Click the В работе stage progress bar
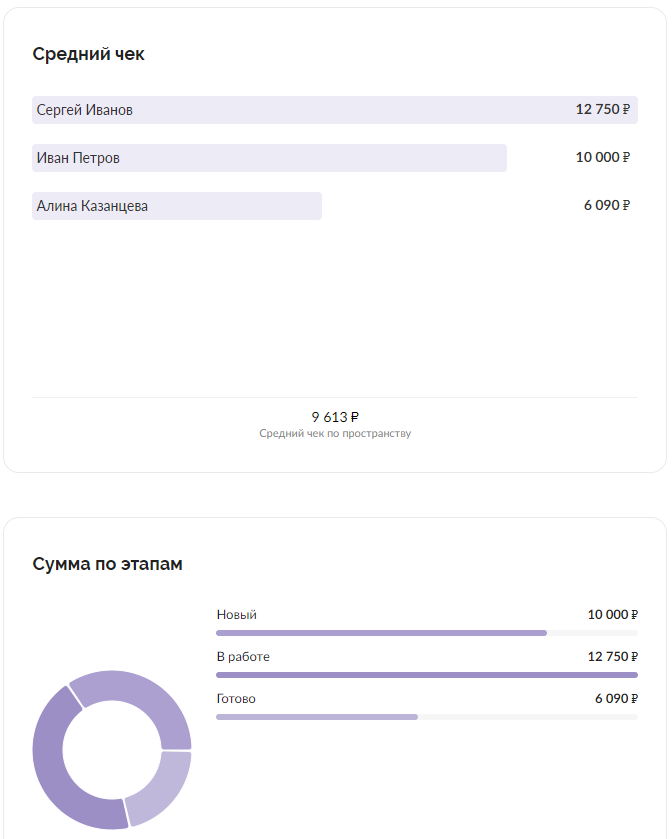The width and height of the screenshot is (672, 839). tap(427, 675)
